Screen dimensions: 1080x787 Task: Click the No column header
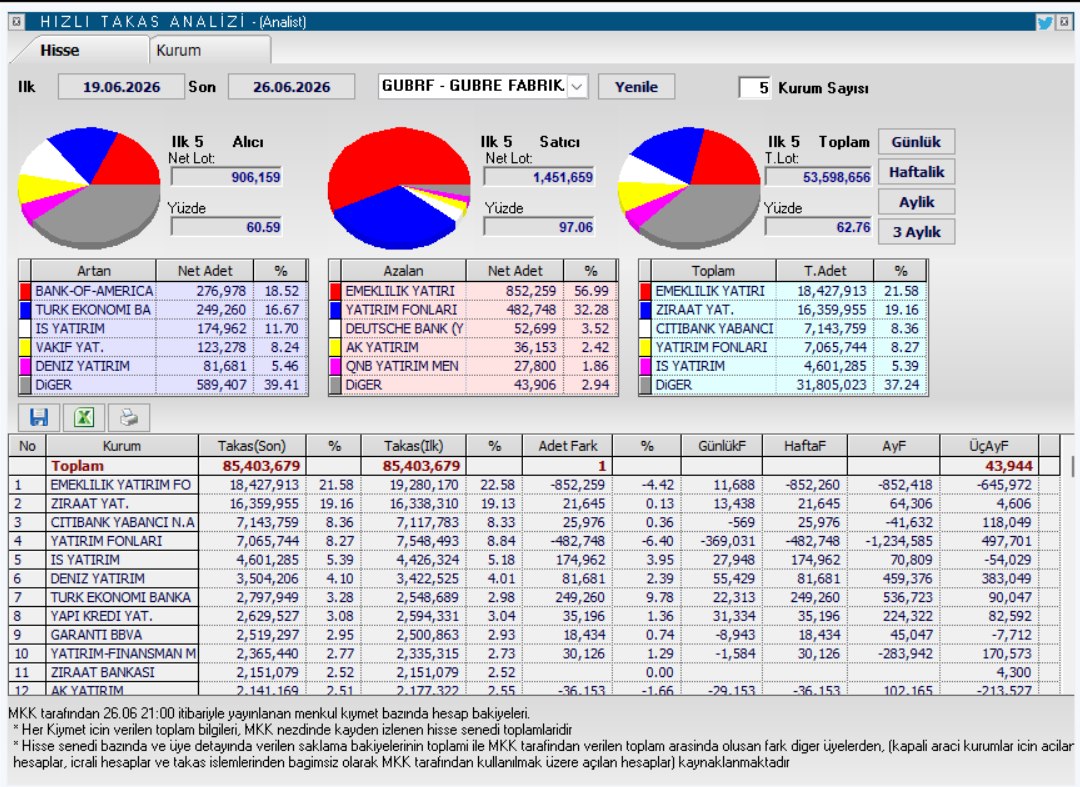pos(27,445)
